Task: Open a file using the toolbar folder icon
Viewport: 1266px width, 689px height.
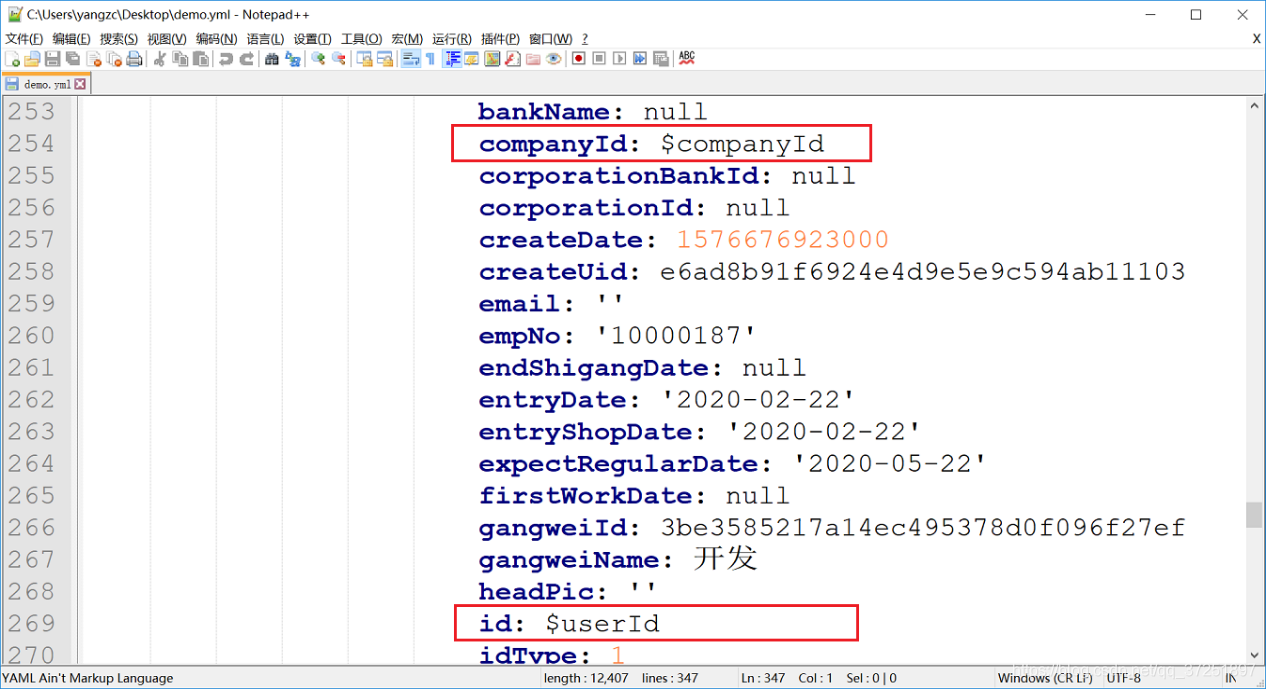Action: coord(33,59)
